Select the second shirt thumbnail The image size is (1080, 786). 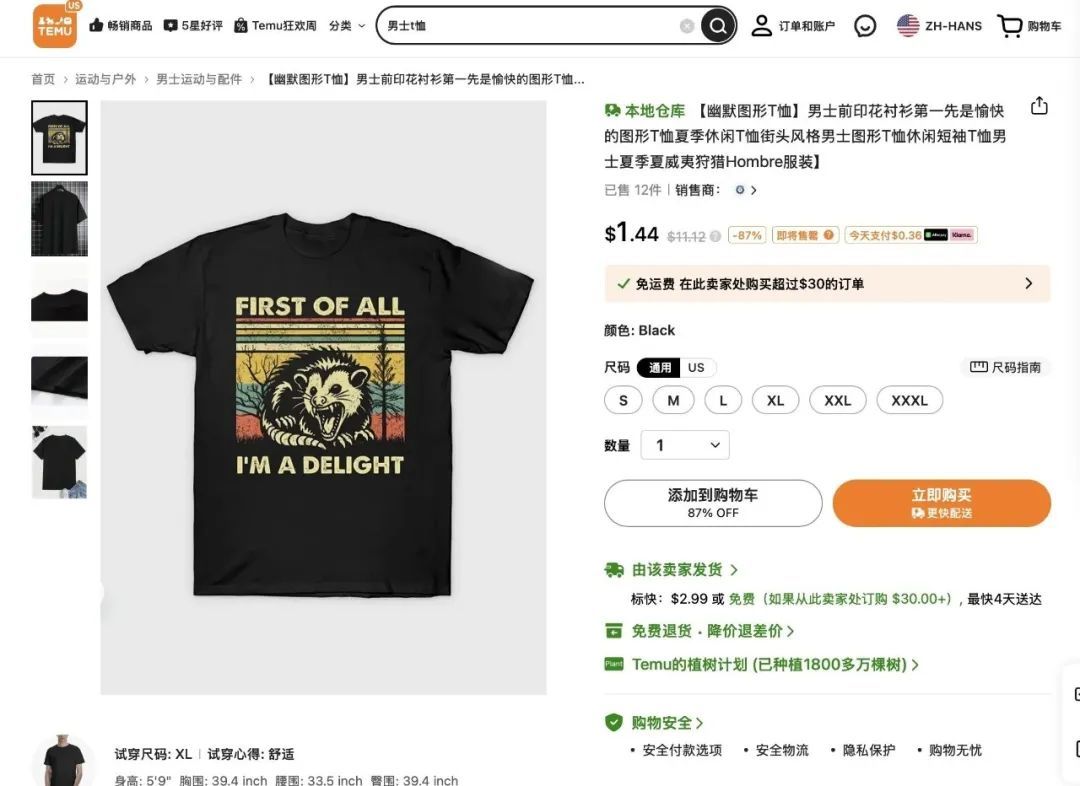pos(59,219)
